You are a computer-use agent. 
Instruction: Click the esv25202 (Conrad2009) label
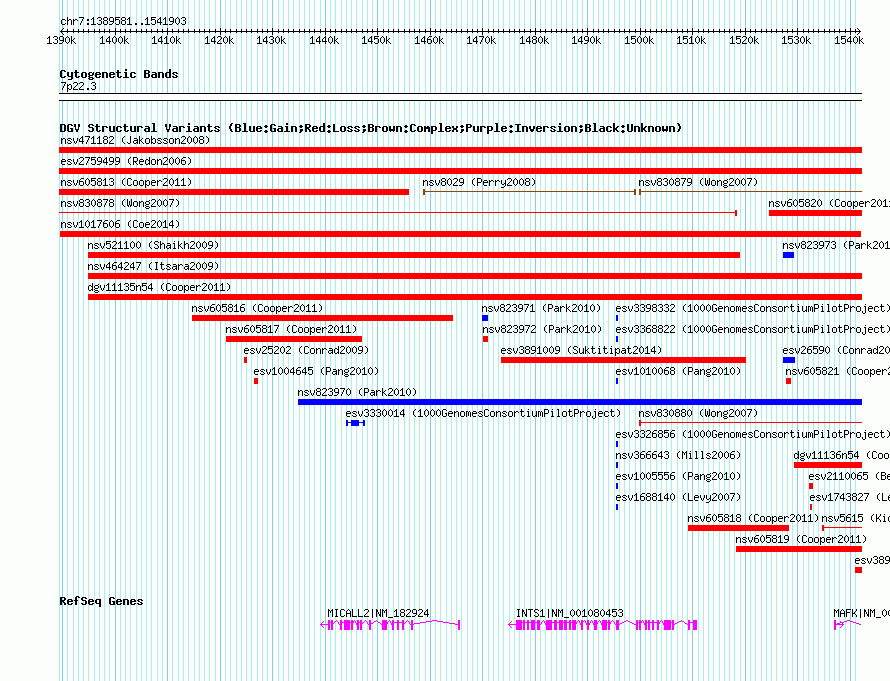click(x=306, y=350)
